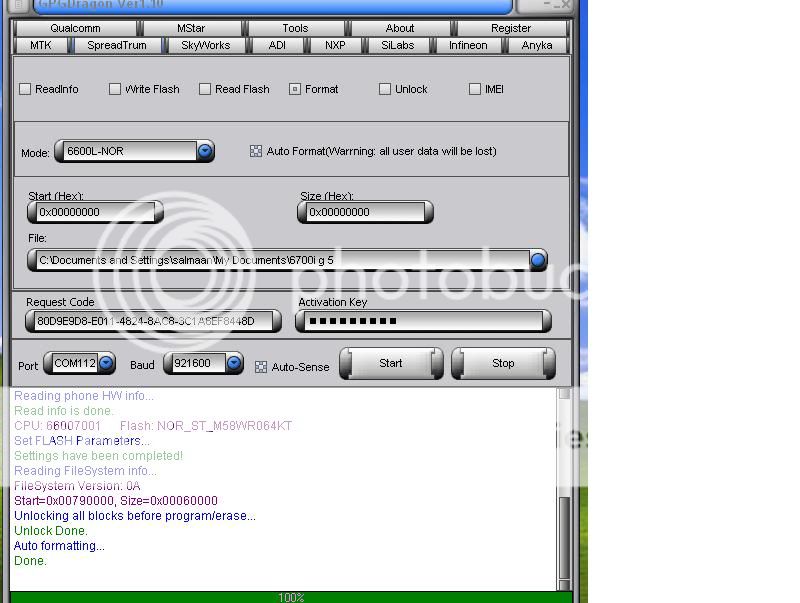
Task: Click the Request Code field
Action: [154, 321]
